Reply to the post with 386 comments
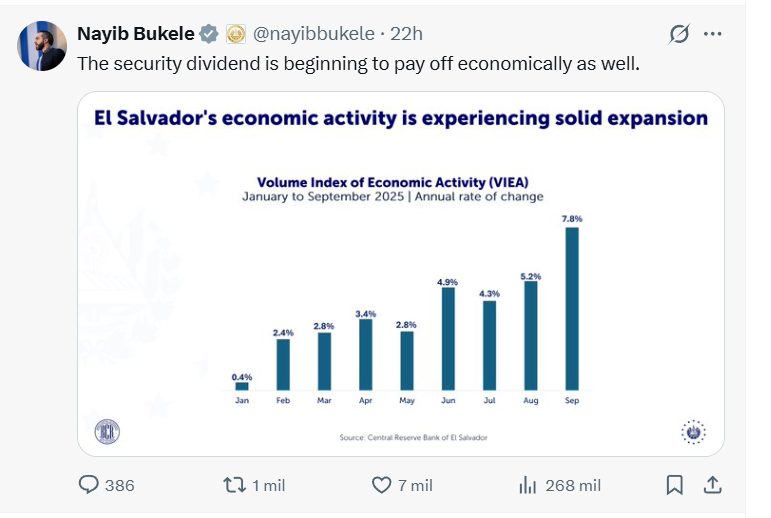The height and width of the screenshot is (518, 771). point(90,485)
